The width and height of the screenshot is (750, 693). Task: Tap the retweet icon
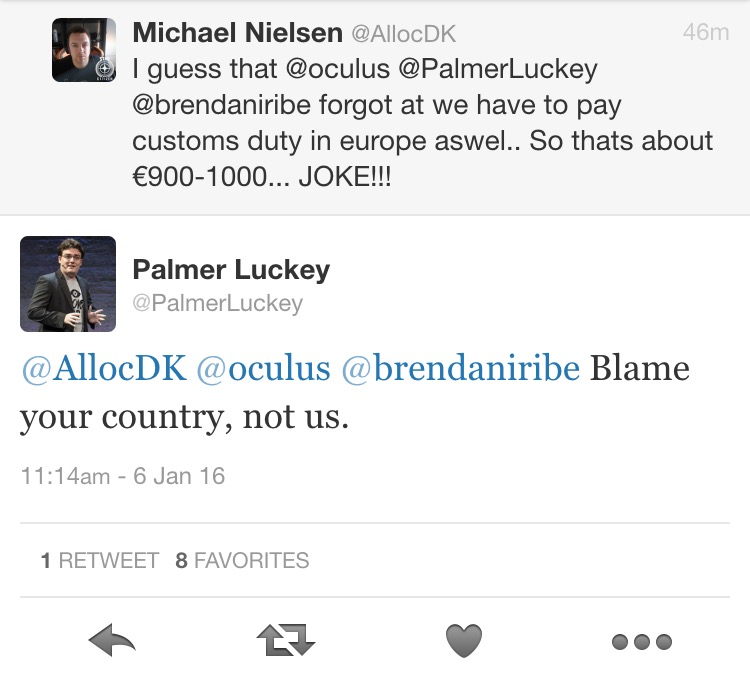coord(286,640)
